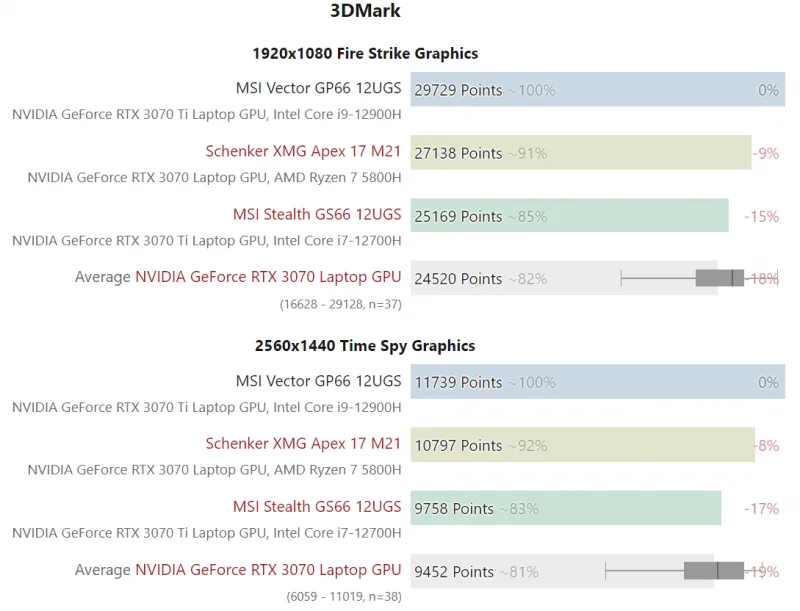800x611 pixels.
Task: Open Schenker XMG Apex 17 M21 link under Fire Strike
Action: pos(303,152)
